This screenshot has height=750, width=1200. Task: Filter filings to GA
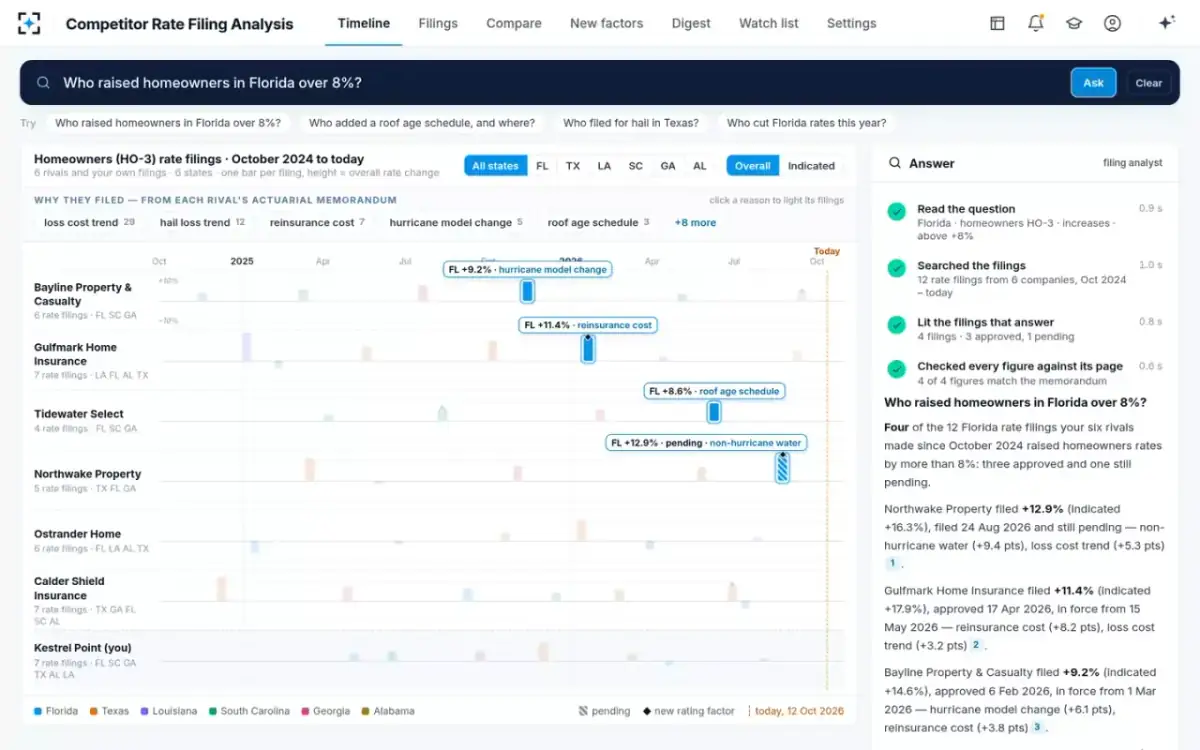(x=668, y=166)
